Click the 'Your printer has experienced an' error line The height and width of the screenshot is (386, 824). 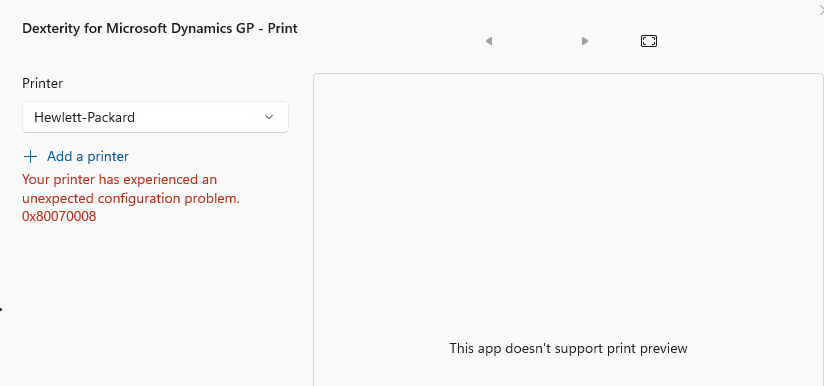pos(119,180)
